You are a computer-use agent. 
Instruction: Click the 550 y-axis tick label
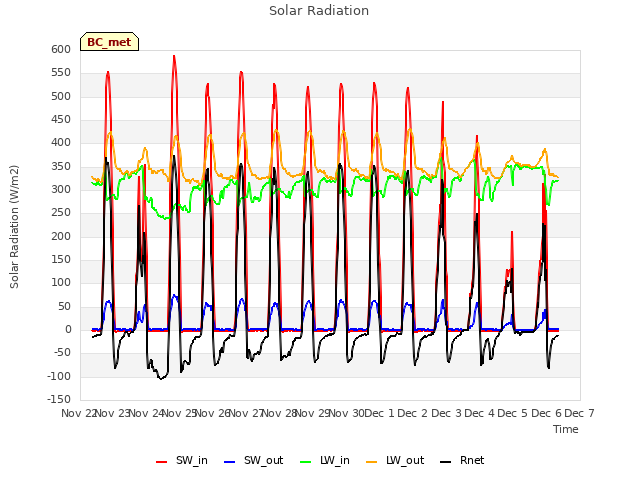61,73
